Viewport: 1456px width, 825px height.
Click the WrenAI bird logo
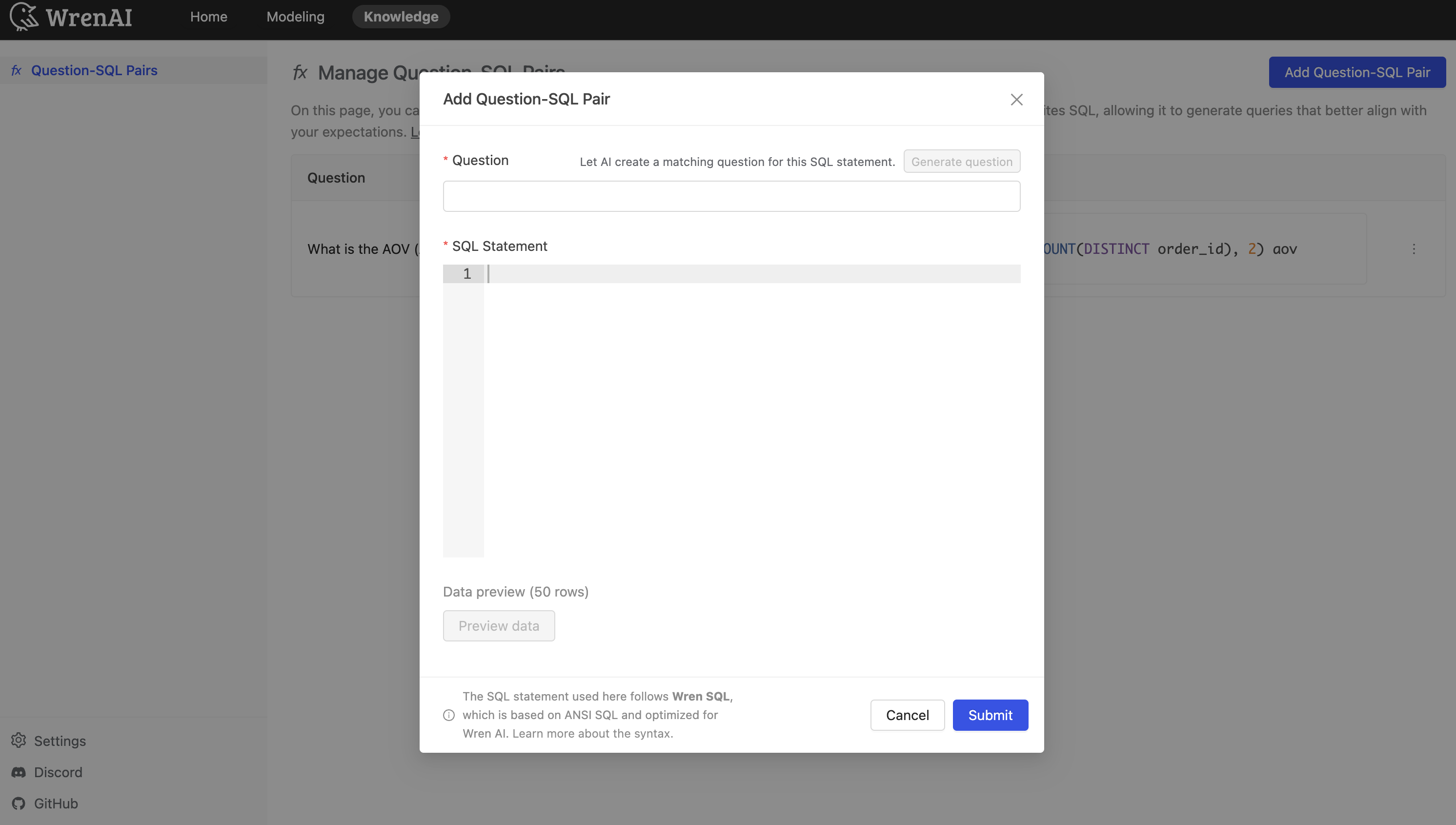(24, 17)
